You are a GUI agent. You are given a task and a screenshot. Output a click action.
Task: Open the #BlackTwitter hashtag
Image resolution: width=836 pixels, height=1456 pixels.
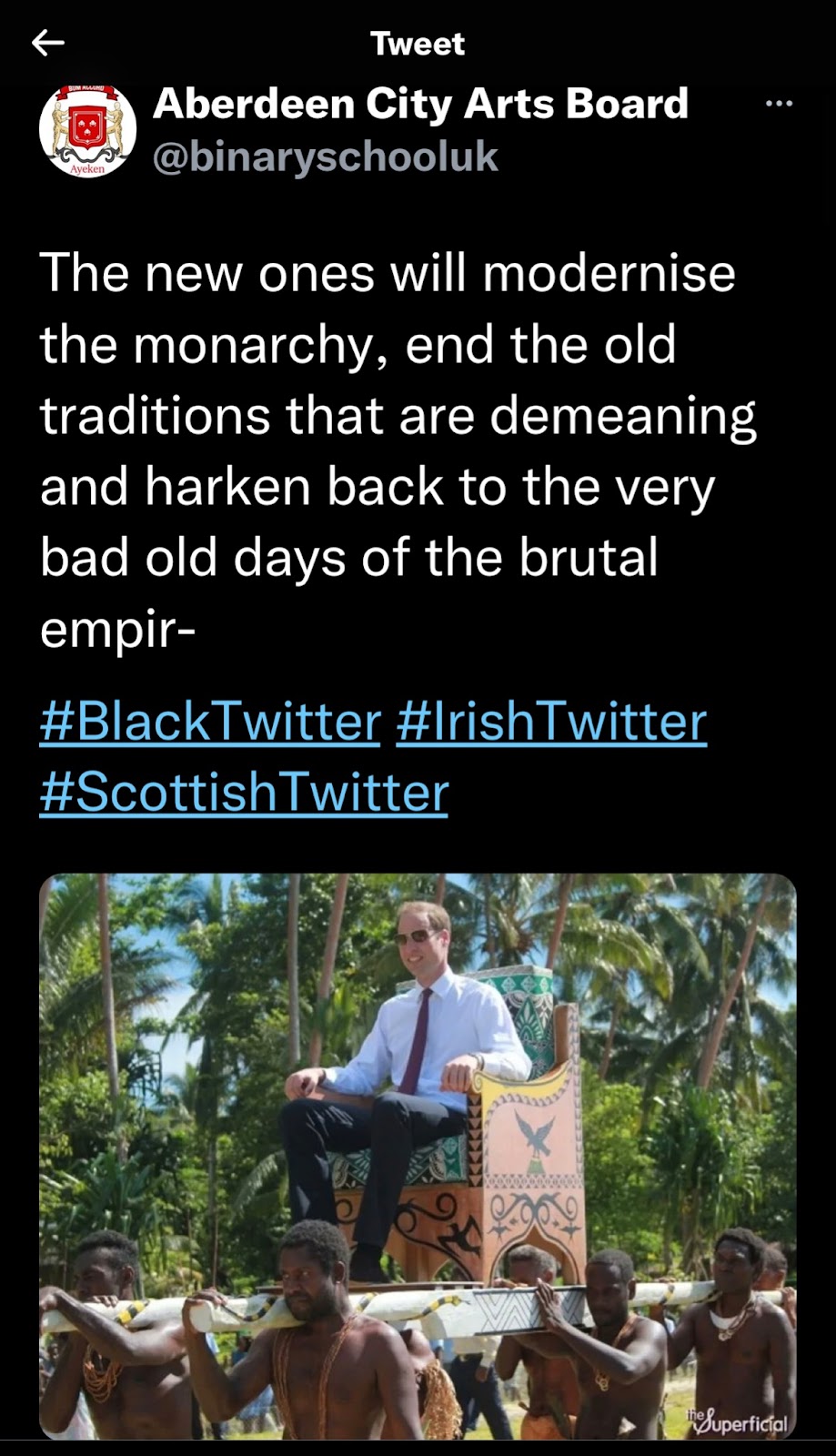click(210, 722)
